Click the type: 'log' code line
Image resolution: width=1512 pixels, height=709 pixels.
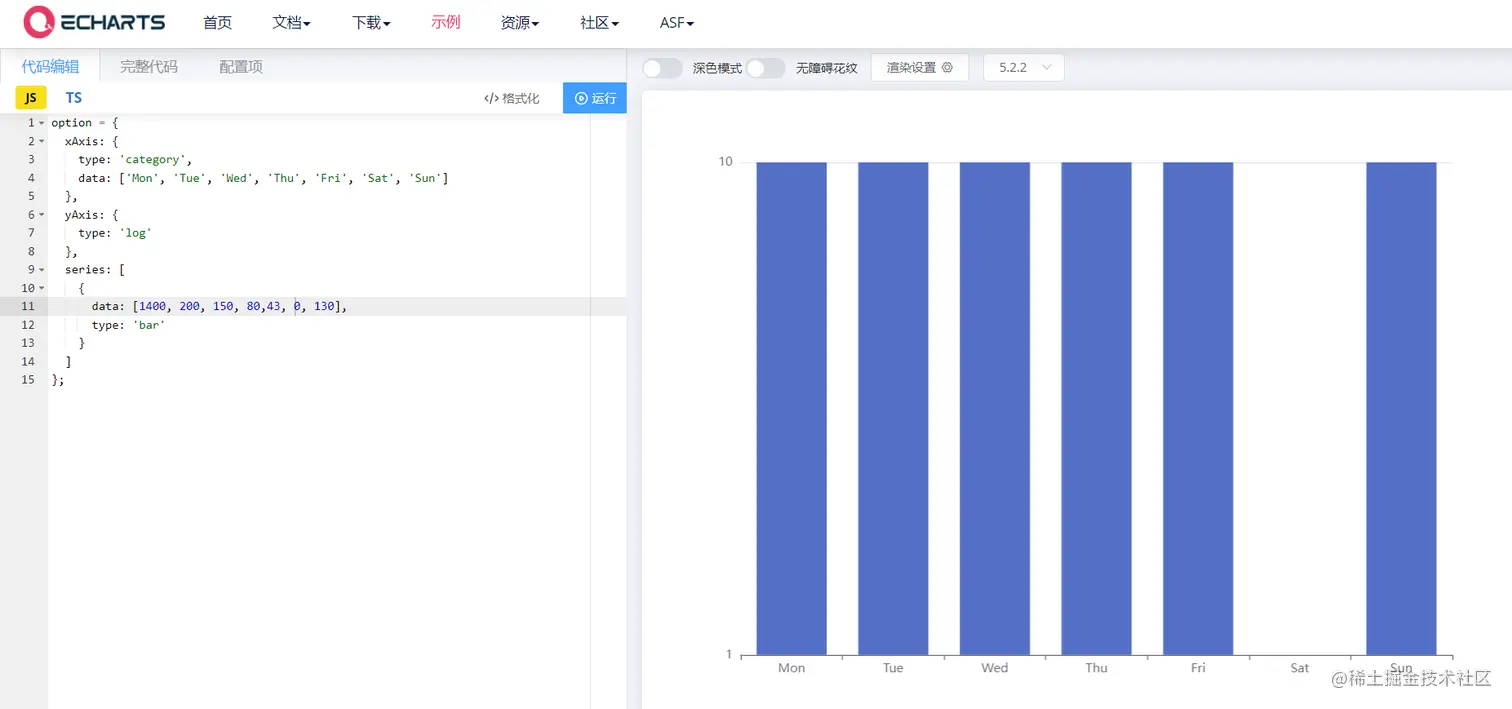(115, 233)
